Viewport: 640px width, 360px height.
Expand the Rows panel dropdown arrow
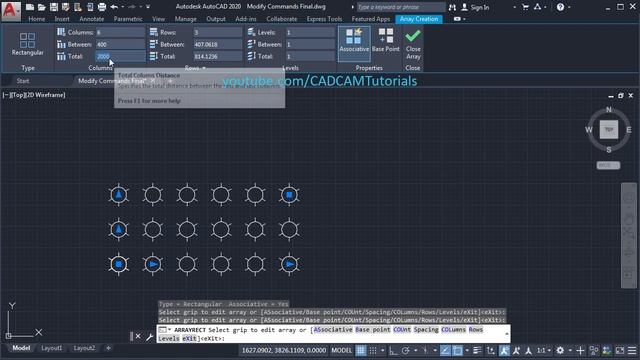click(204, 68)
